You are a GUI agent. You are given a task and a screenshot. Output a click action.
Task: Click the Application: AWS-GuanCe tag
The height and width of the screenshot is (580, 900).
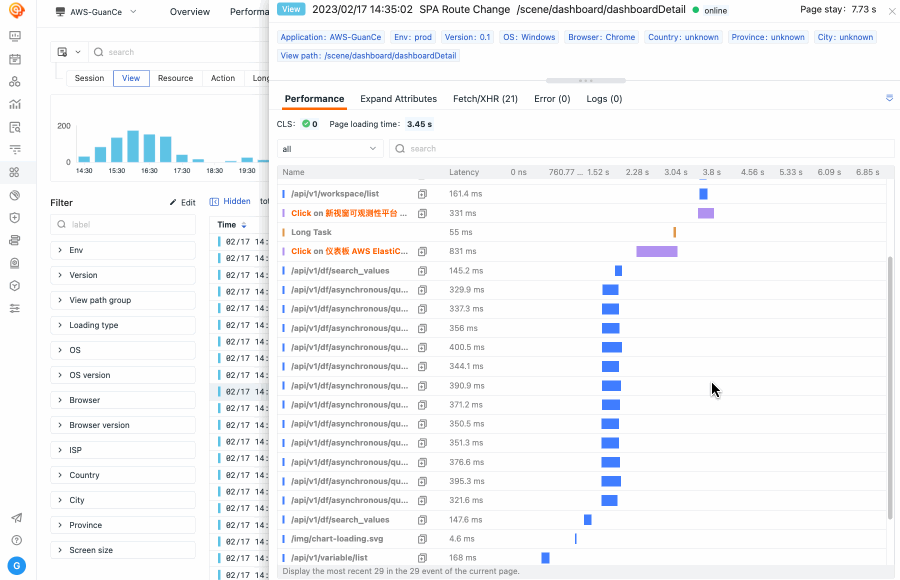click(x=331, y=37)
